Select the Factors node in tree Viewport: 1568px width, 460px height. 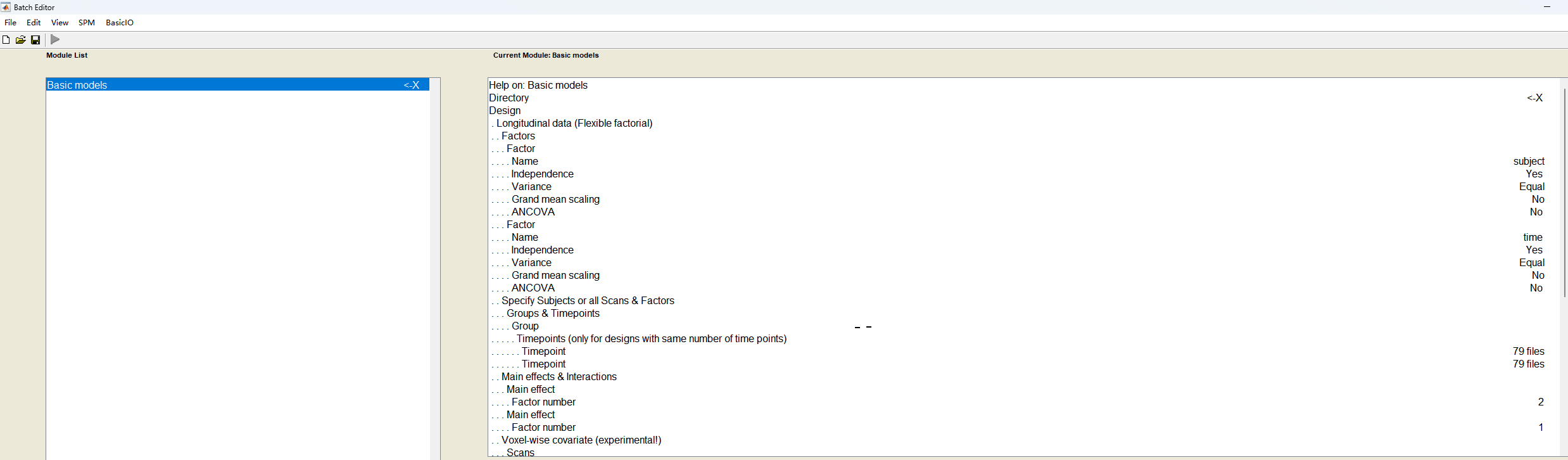click(518, 136)
